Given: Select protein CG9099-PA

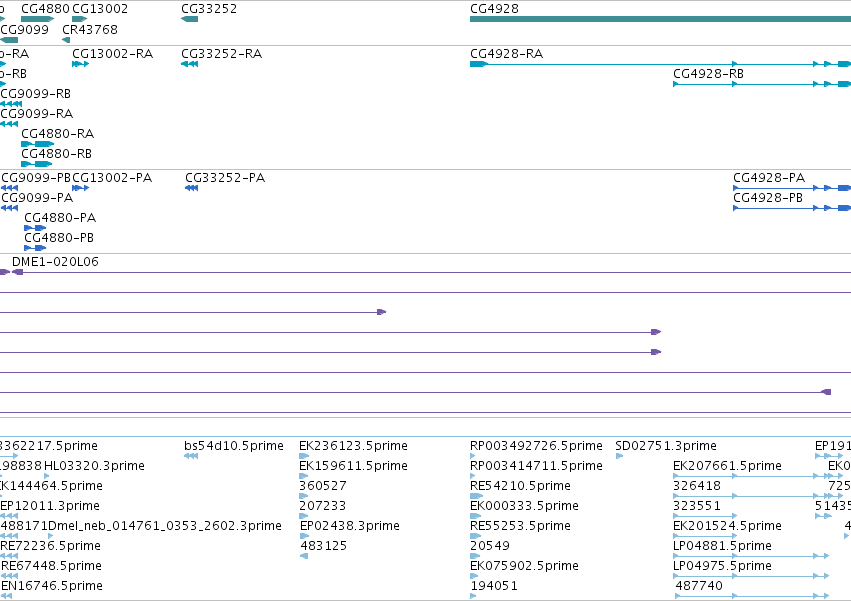Looking at the screenshot, I should 37,198.
